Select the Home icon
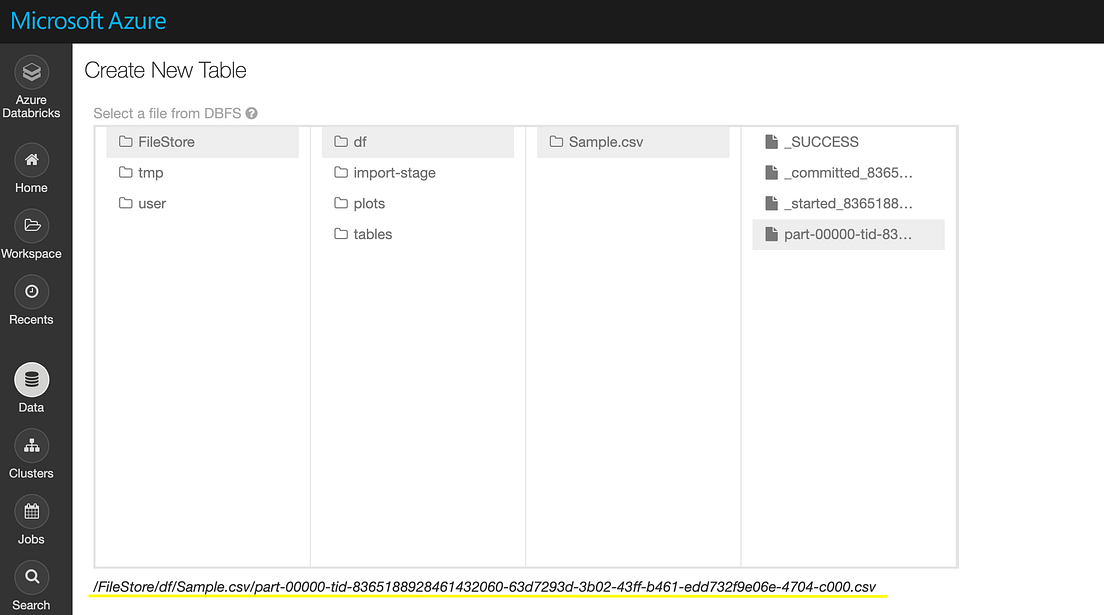The height and width of the screenshot is (615, 1104). pyautogui.click(x=31, y=160)
